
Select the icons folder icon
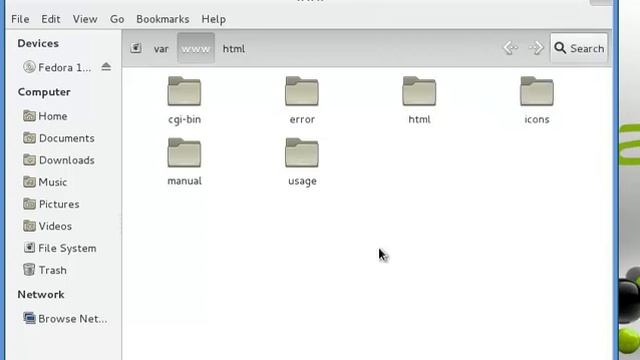(537, 91)
